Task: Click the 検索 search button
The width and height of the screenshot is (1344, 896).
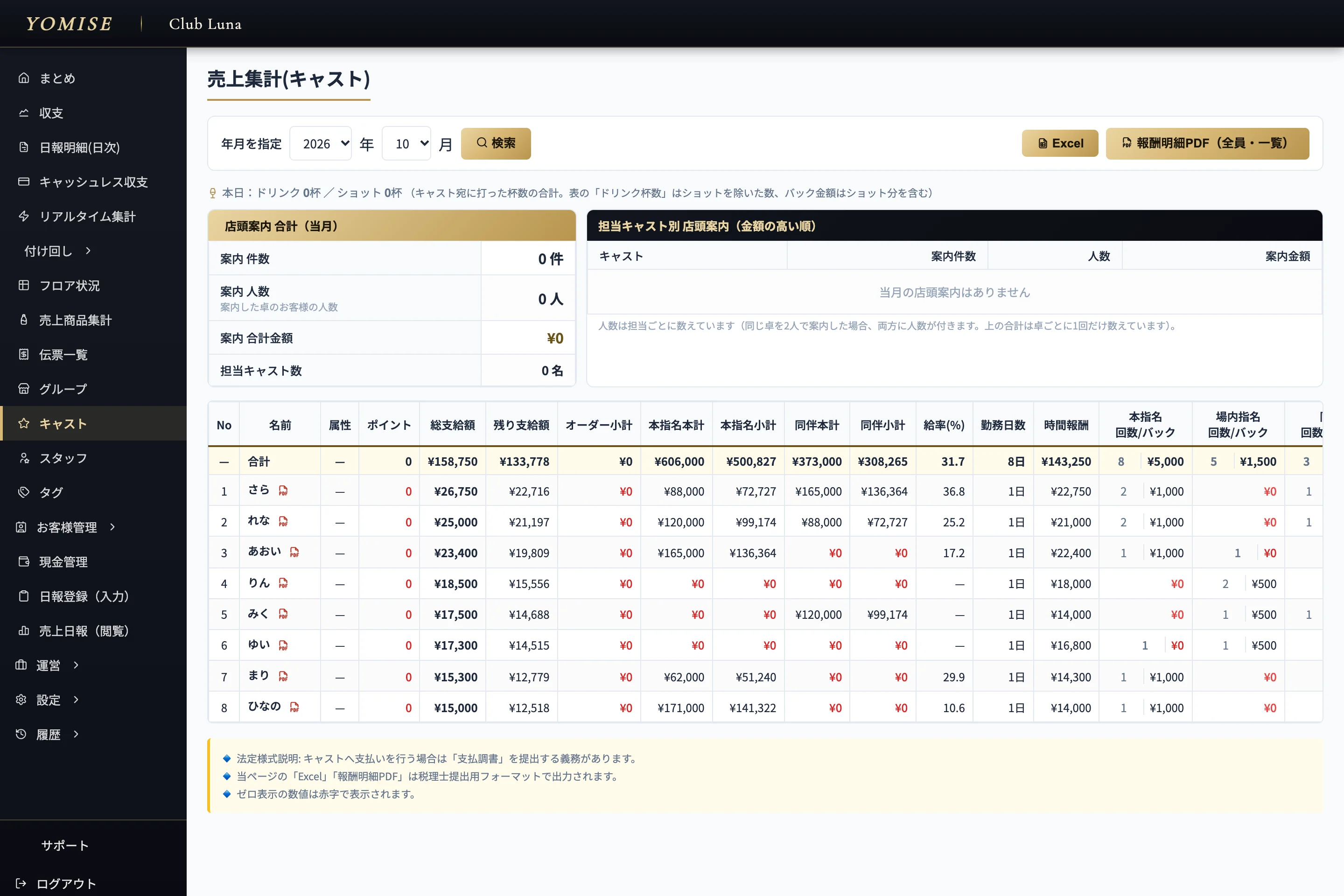Action: point(496,143)
